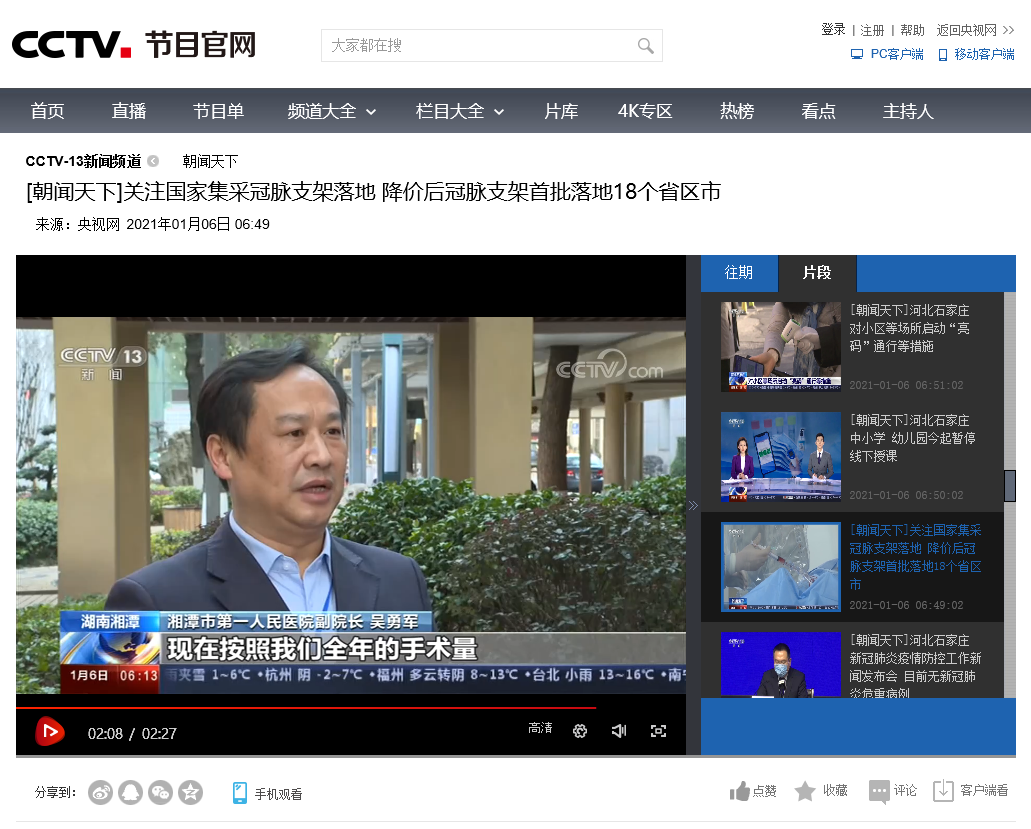Open the 朝闻天下 program link
This screenshot has height=829, width=1031.
(210, 161)
